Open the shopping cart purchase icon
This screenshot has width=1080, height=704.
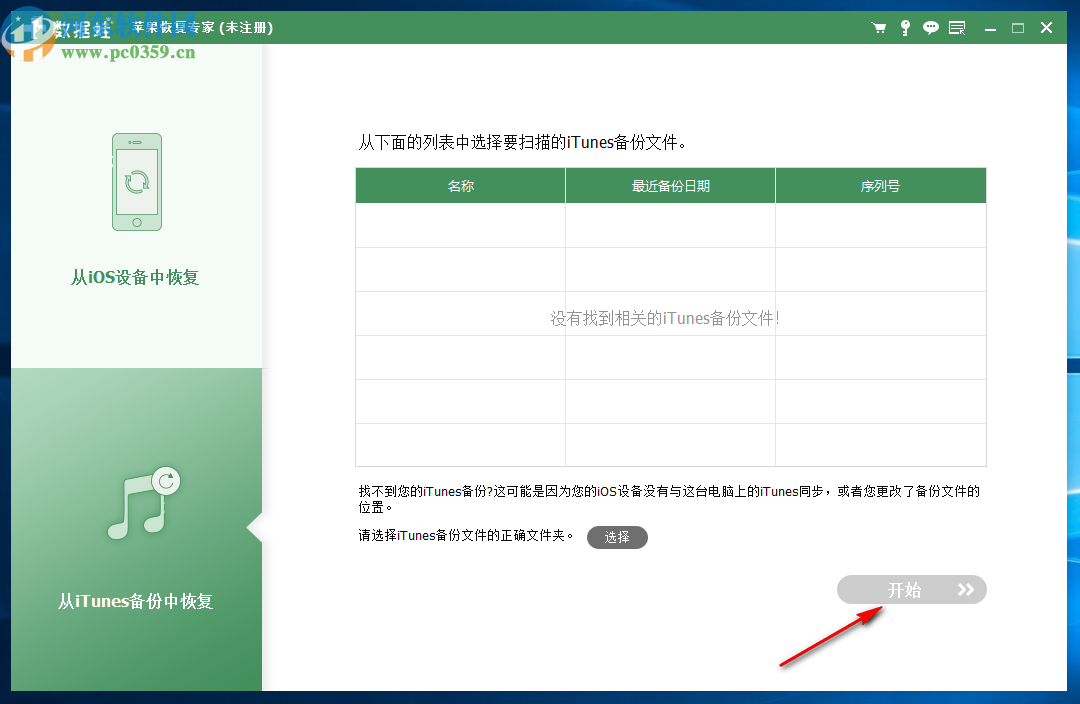point(878,27)
